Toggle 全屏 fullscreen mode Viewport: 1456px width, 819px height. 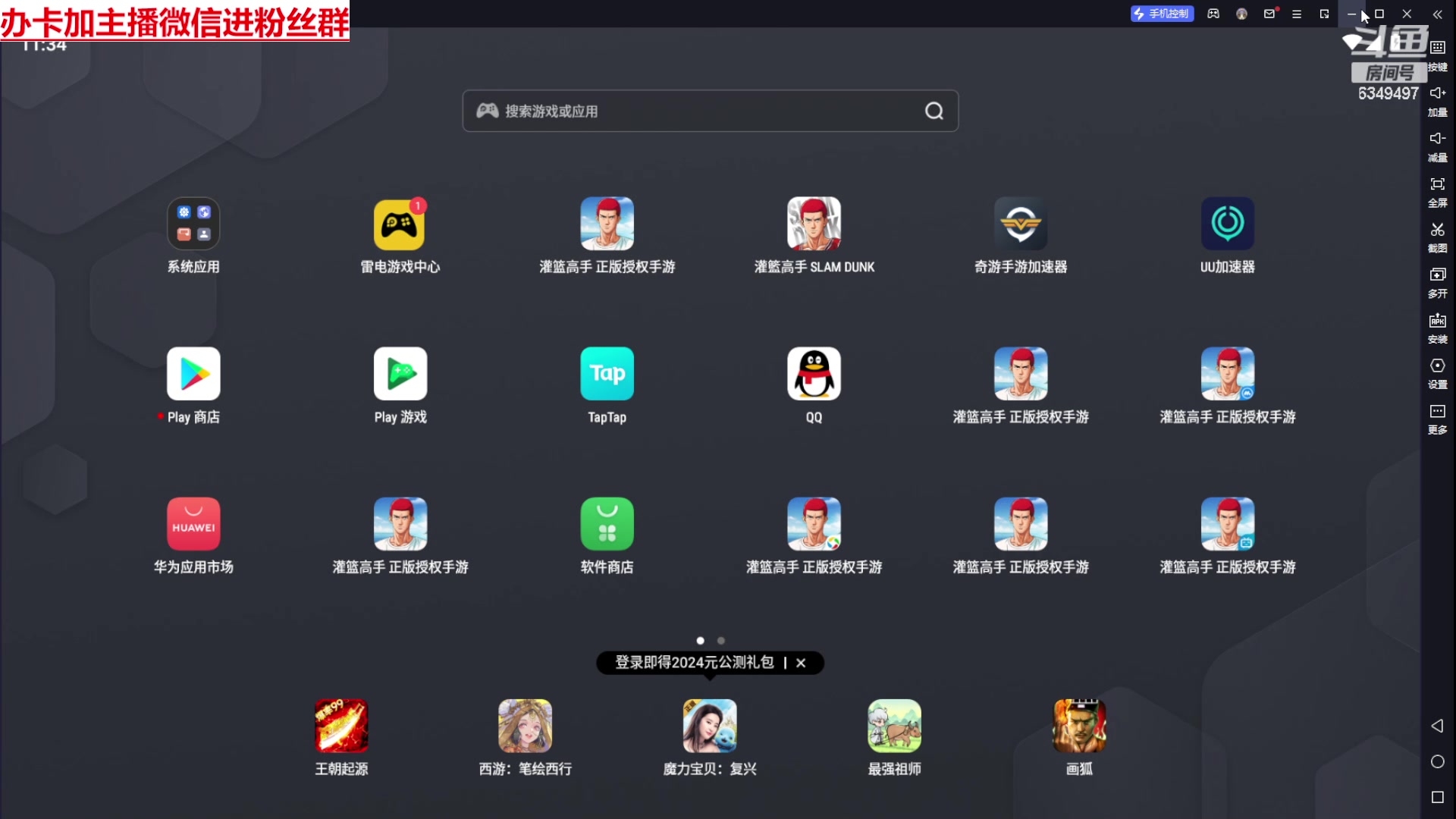[x=1437, y=185]
